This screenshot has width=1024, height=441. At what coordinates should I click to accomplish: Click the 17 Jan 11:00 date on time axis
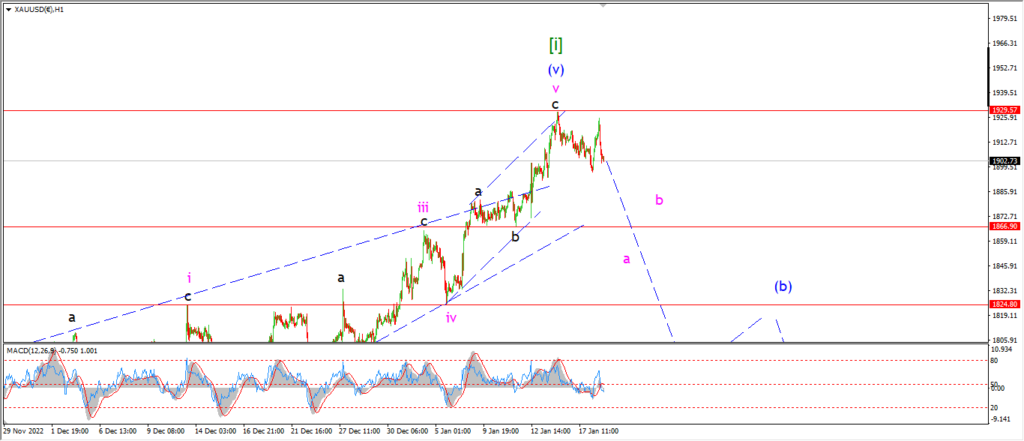600,431
